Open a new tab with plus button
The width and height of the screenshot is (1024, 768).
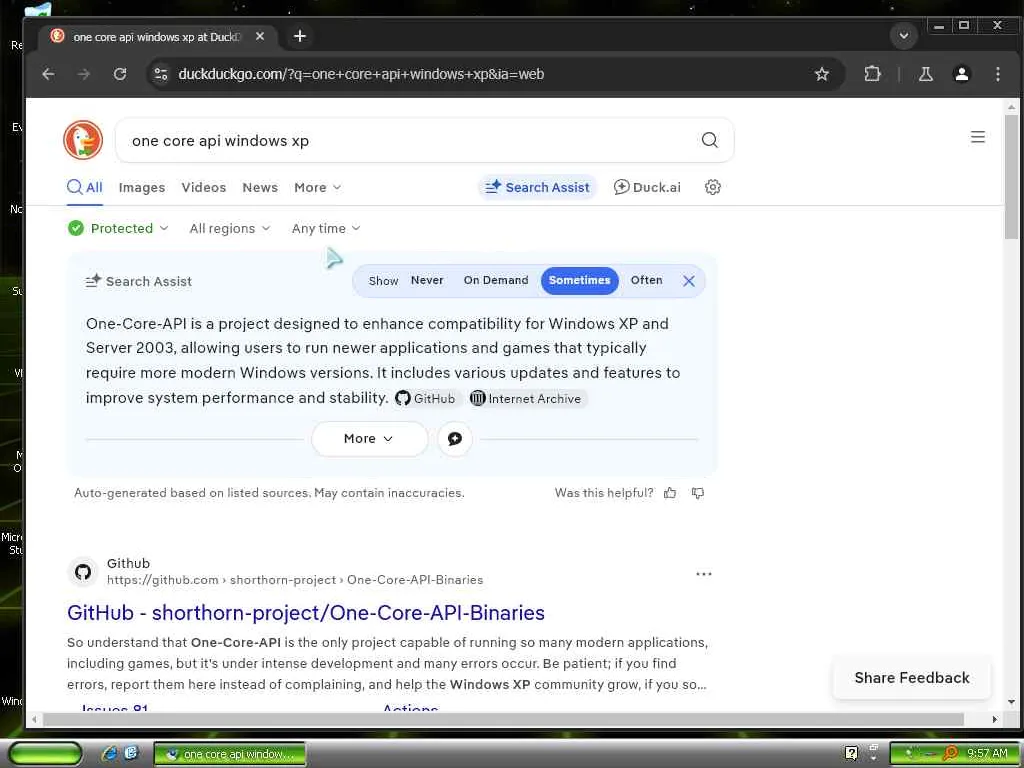click(300, 36)
